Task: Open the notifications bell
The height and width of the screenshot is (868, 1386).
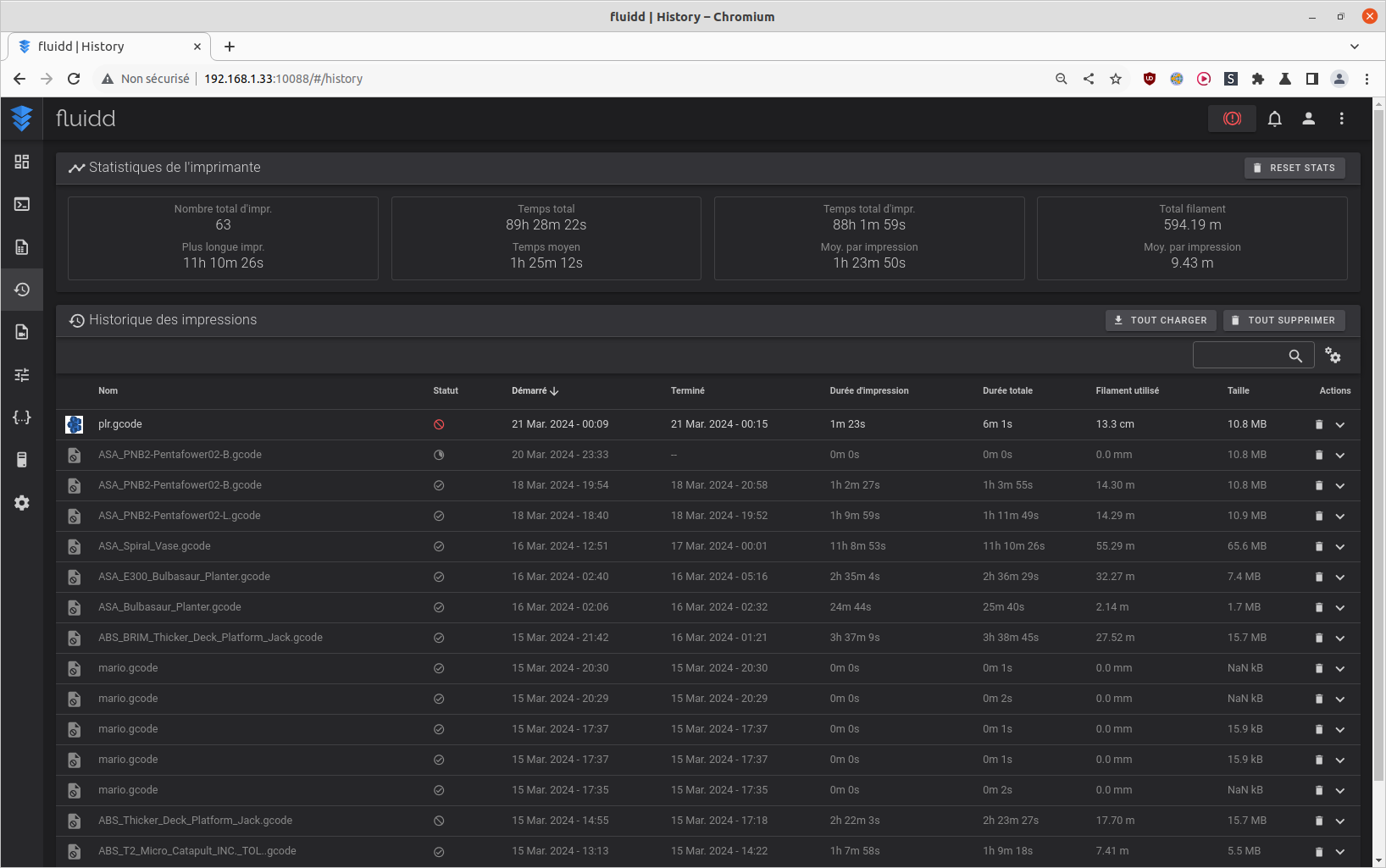Action: [x=1275, y=119]
